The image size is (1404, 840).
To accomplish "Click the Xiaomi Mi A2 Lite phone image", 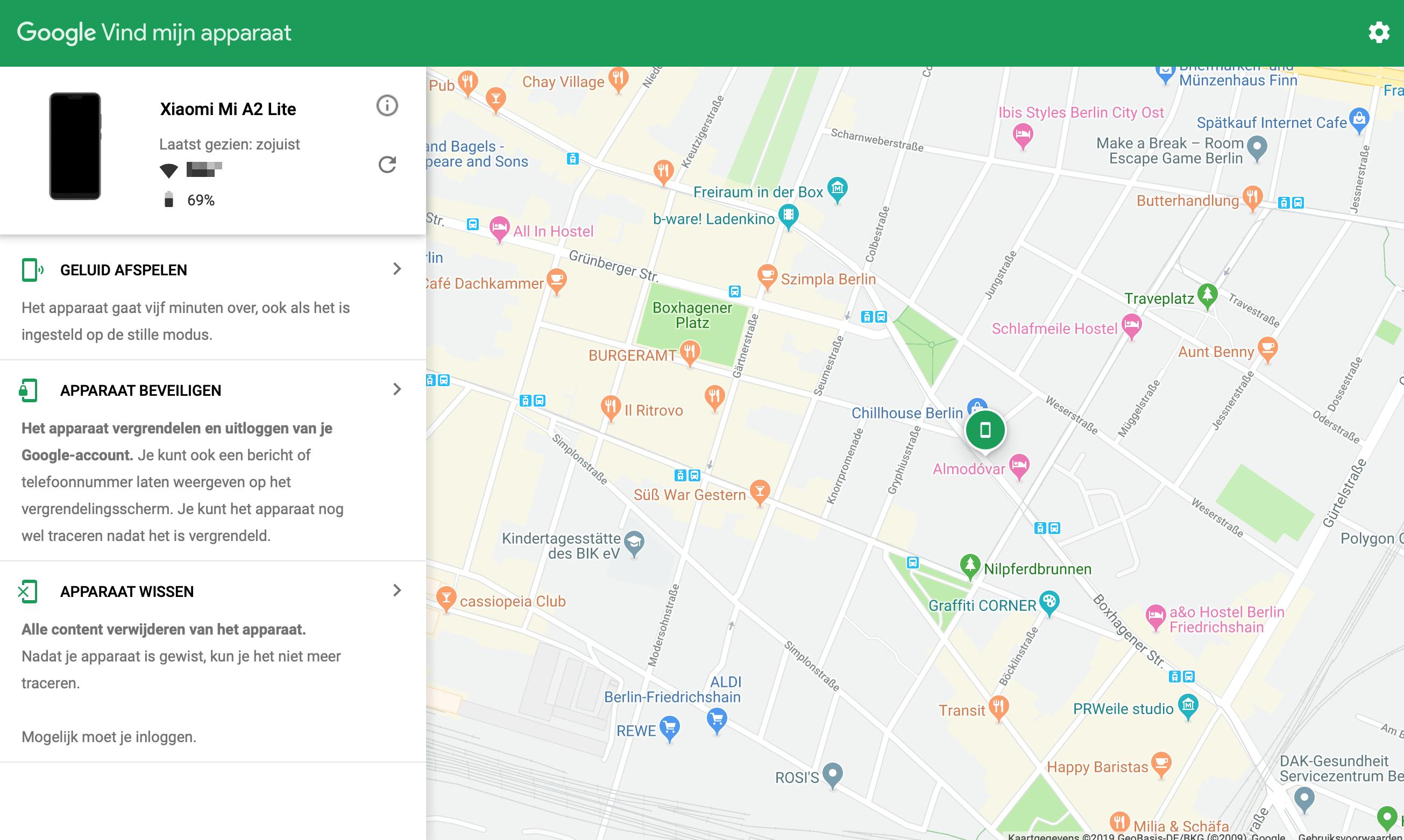I will (x=75, y=146).
